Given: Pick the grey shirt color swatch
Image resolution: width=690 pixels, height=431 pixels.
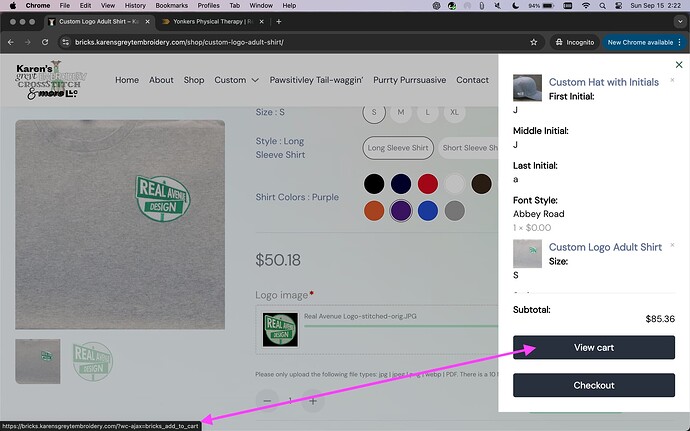Looking at the screenshot, I should (455, 211).
